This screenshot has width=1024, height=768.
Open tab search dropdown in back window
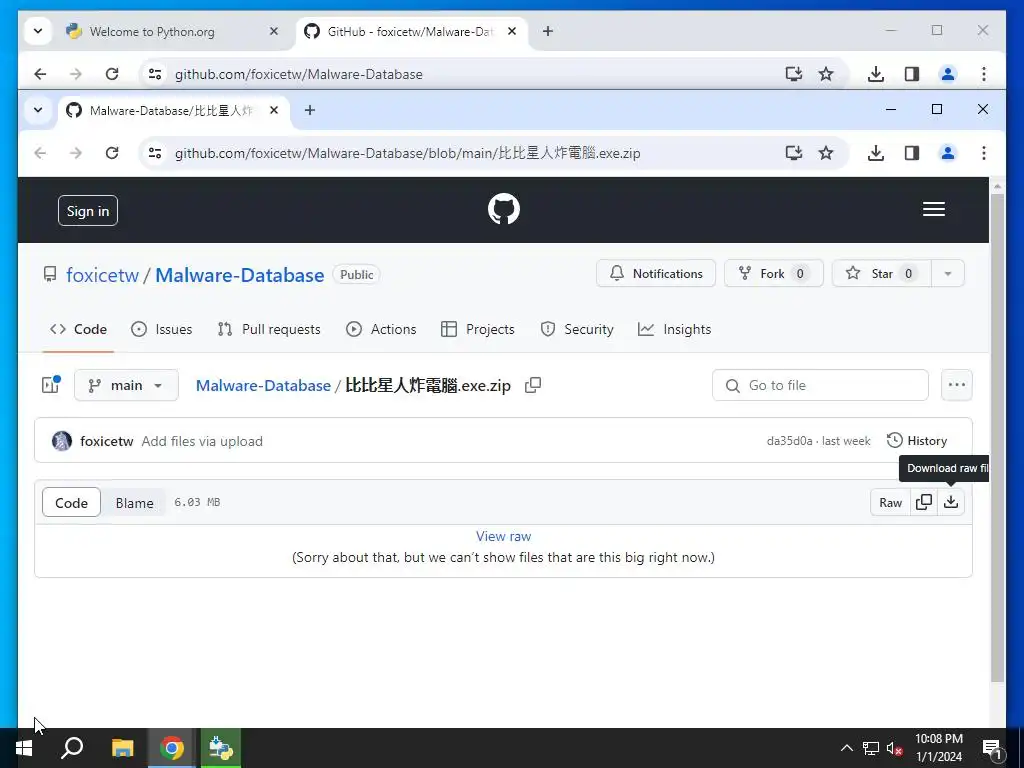point(38,31)
